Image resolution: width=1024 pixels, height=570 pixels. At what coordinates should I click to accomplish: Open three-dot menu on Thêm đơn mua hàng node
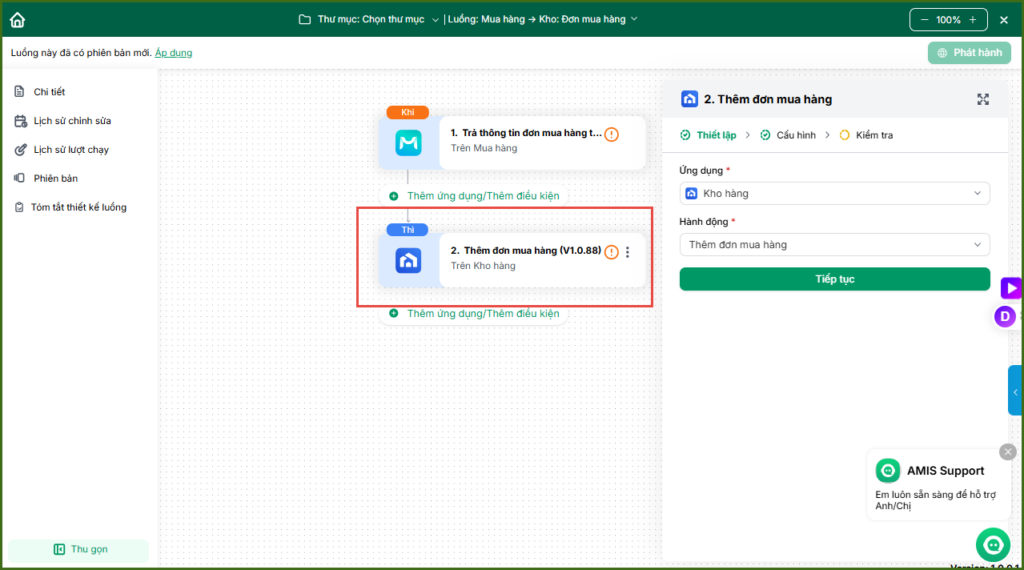(x=628, y=252)
